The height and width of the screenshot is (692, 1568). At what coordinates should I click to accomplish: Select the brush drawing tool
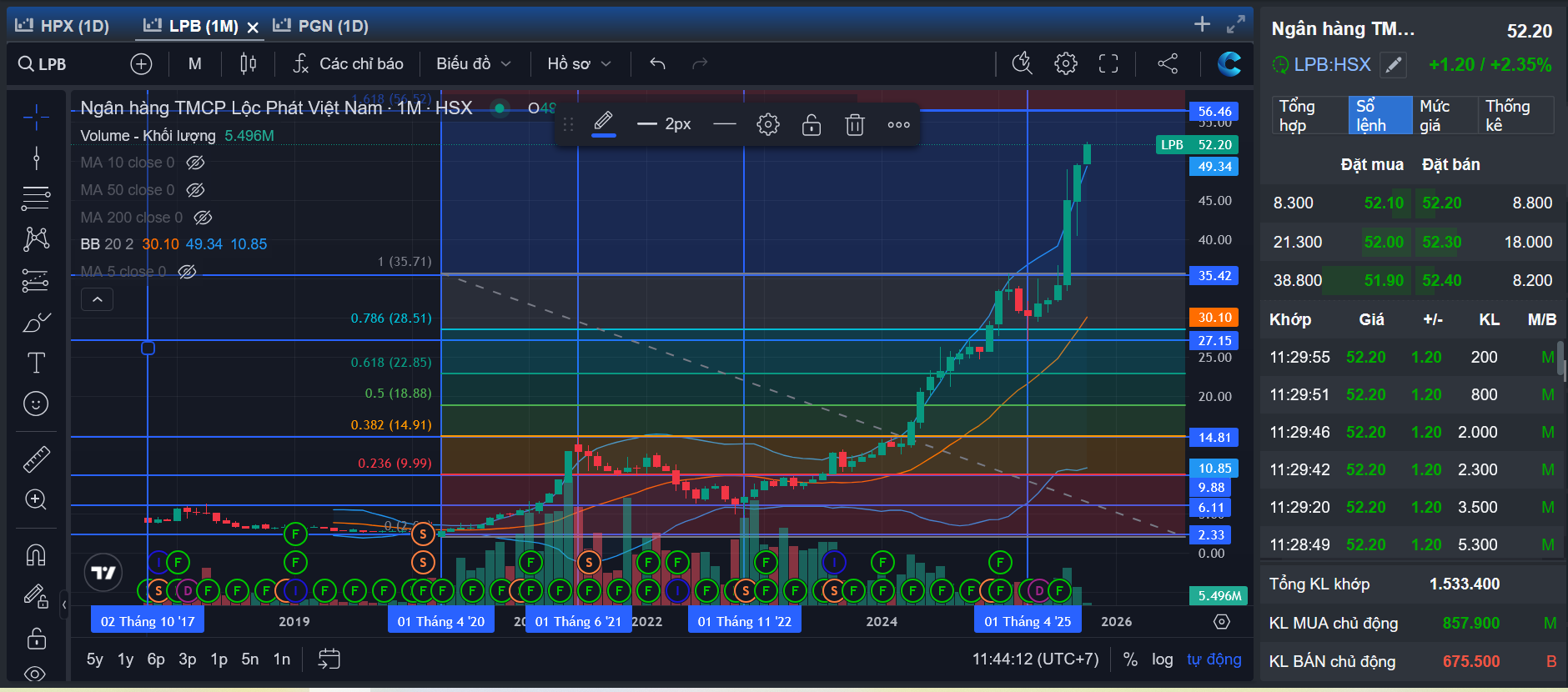36,322
